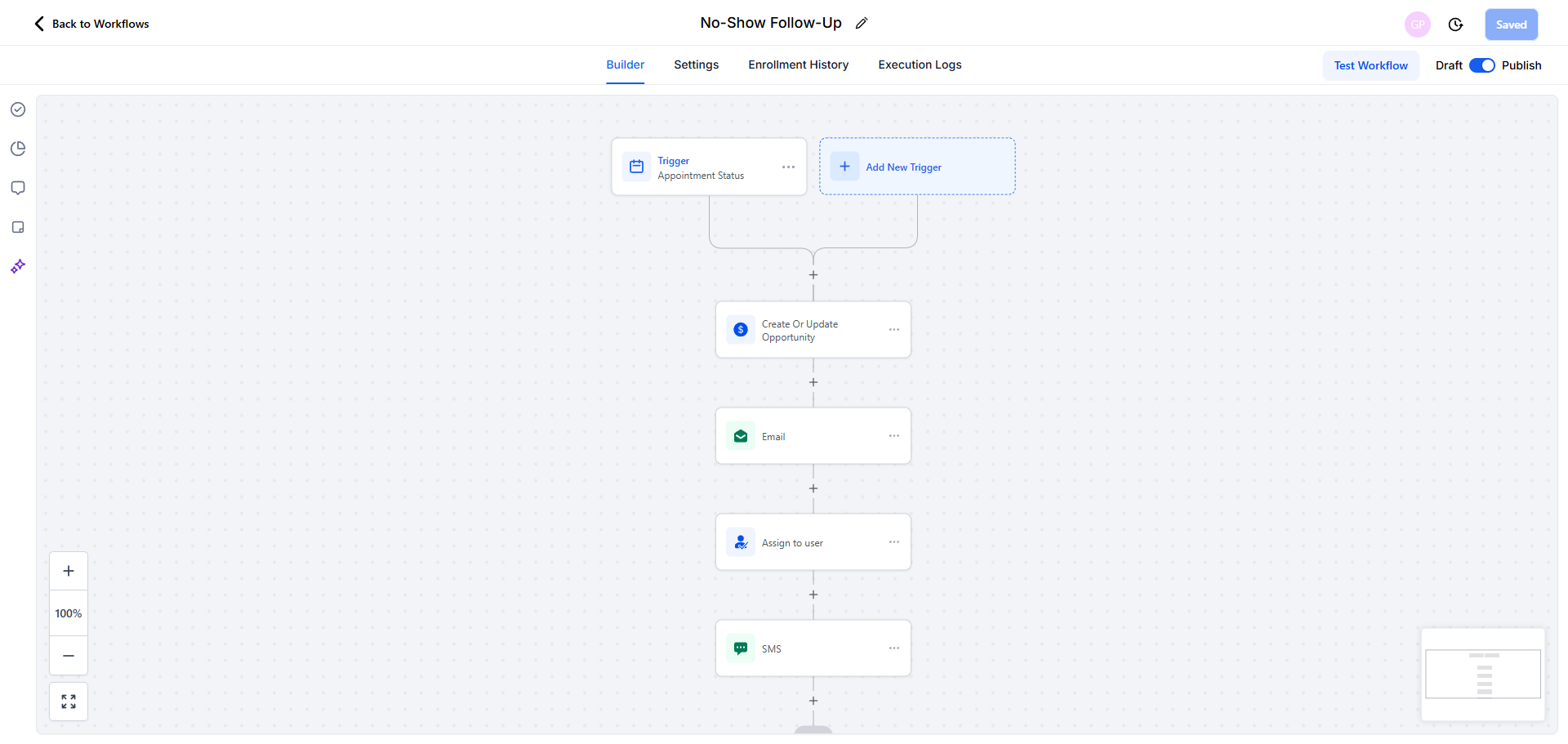Open version history clock icon

(1455, 25)
